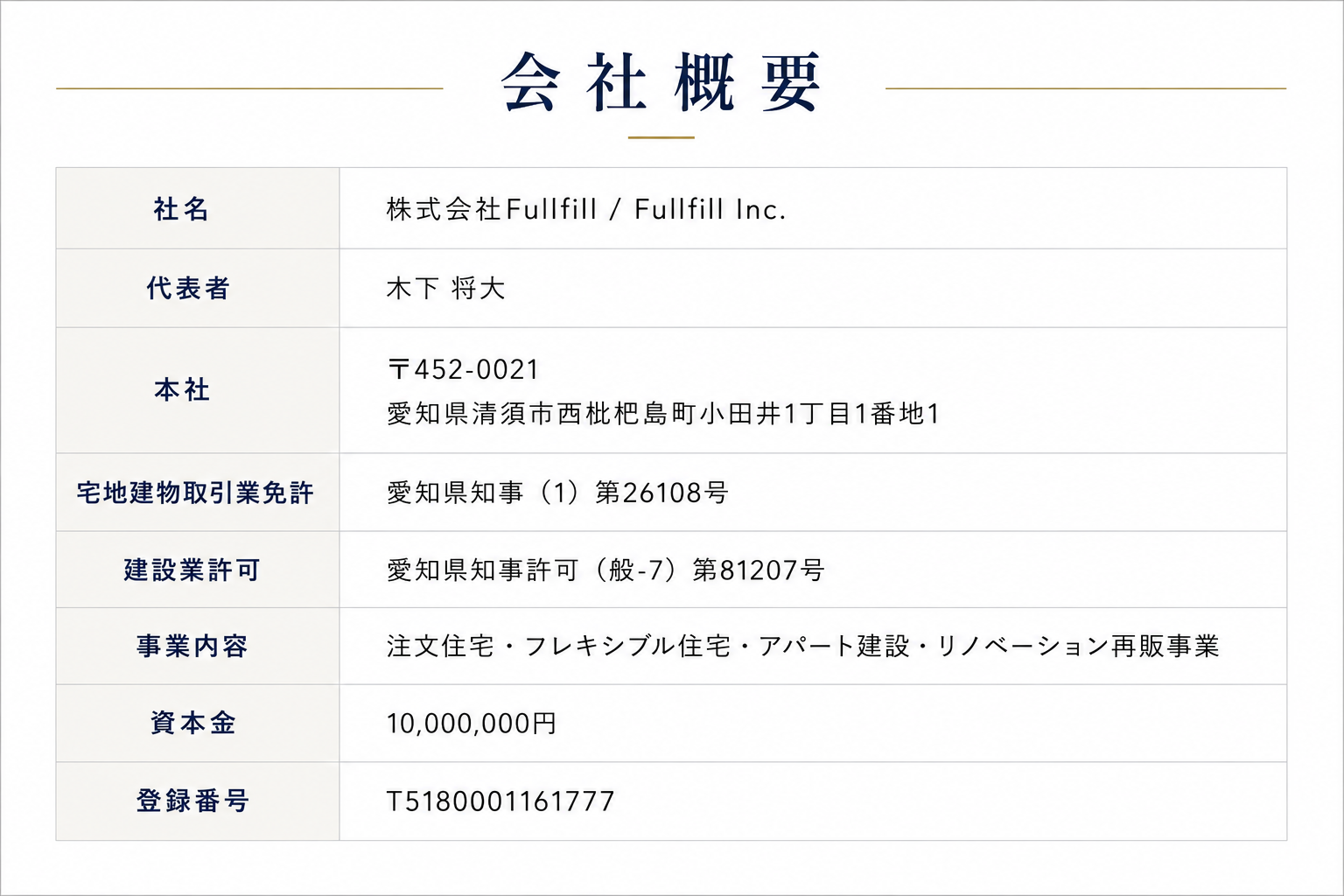This screenshot has width=1344, height=896.
Task: Click the short gold underline below heading
Action: point(661,137)
